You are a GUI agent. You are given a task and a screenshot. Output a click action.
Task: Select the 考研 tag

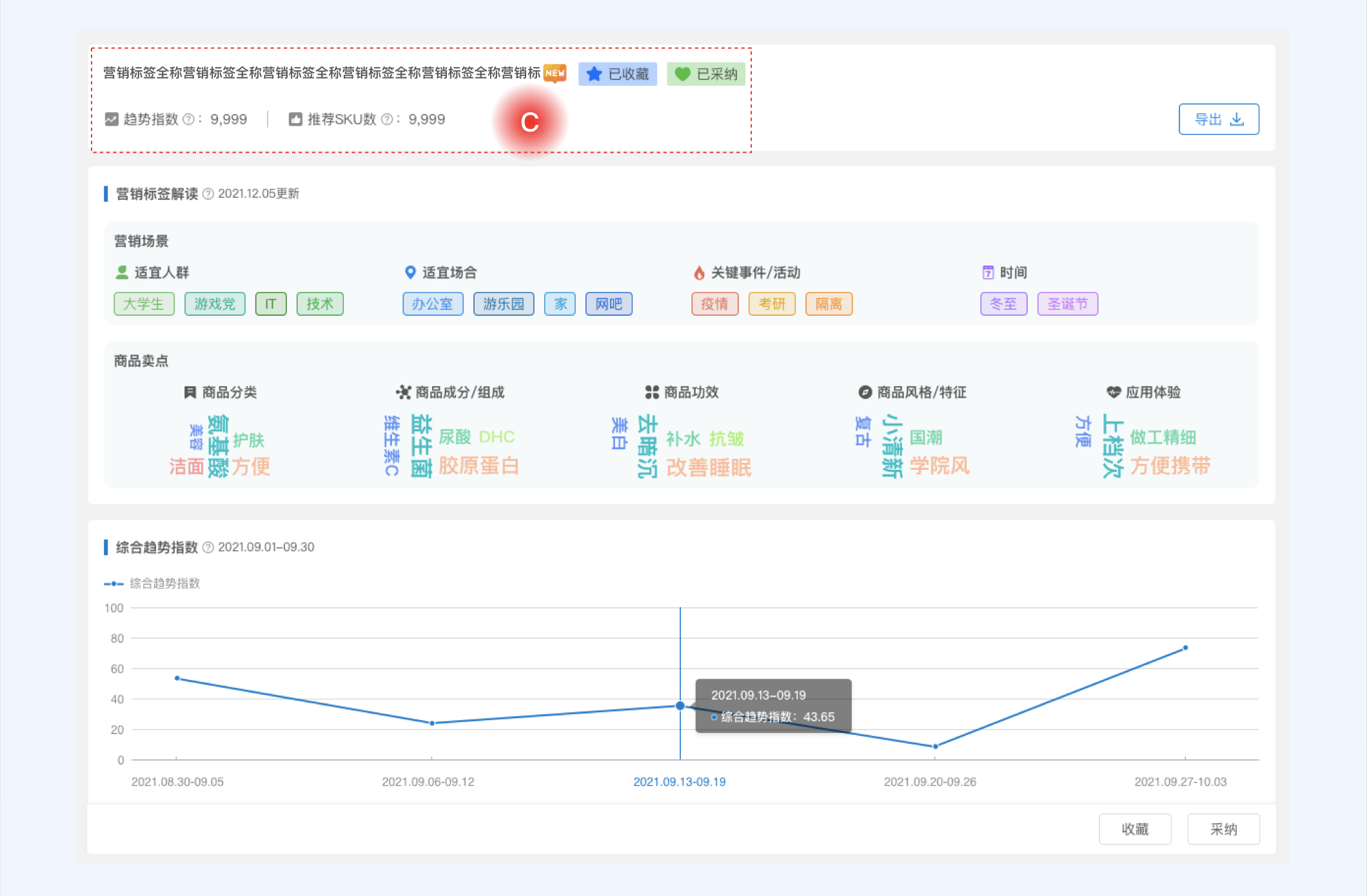(x=772, y=304)
